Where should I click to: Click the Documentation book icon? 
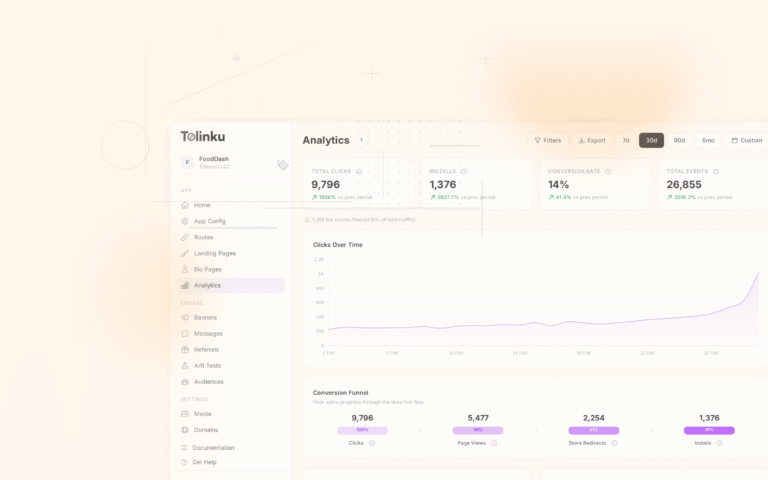(184, 448)
